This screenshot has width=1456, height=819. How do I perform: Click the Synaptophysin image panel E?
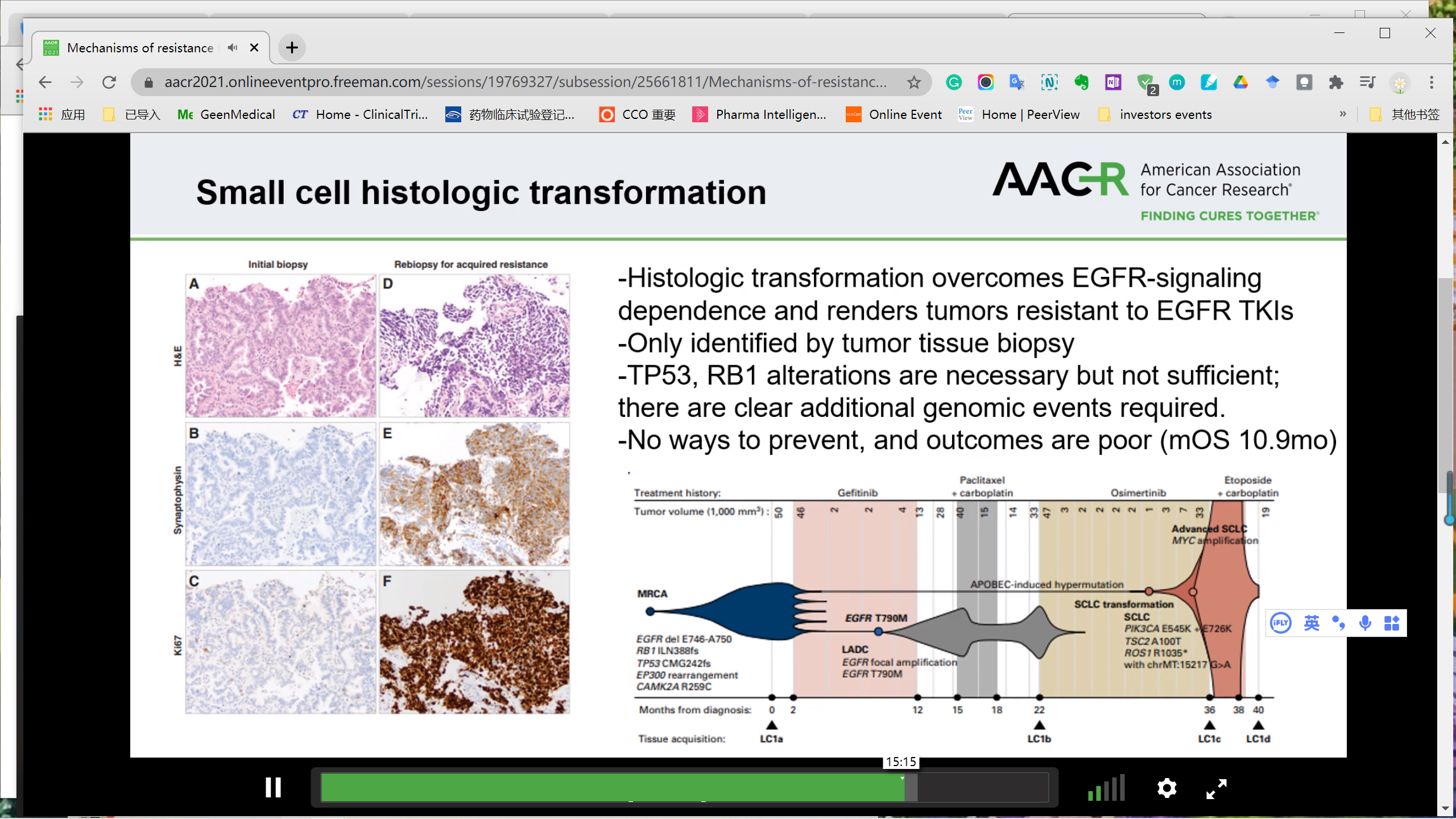click(x=474, y=494)
